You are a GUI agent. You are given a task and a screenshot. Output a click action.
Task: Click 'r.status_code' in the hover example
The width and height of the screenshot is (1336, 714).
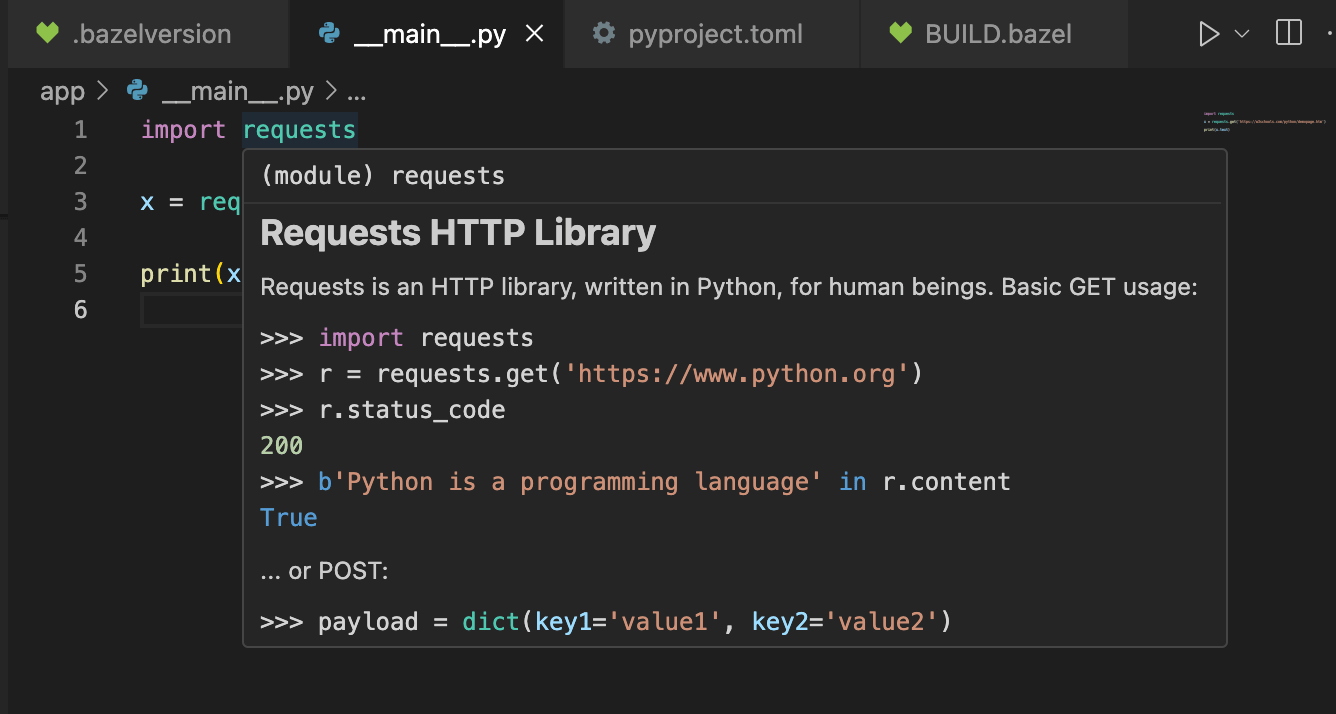click(411, 410)
